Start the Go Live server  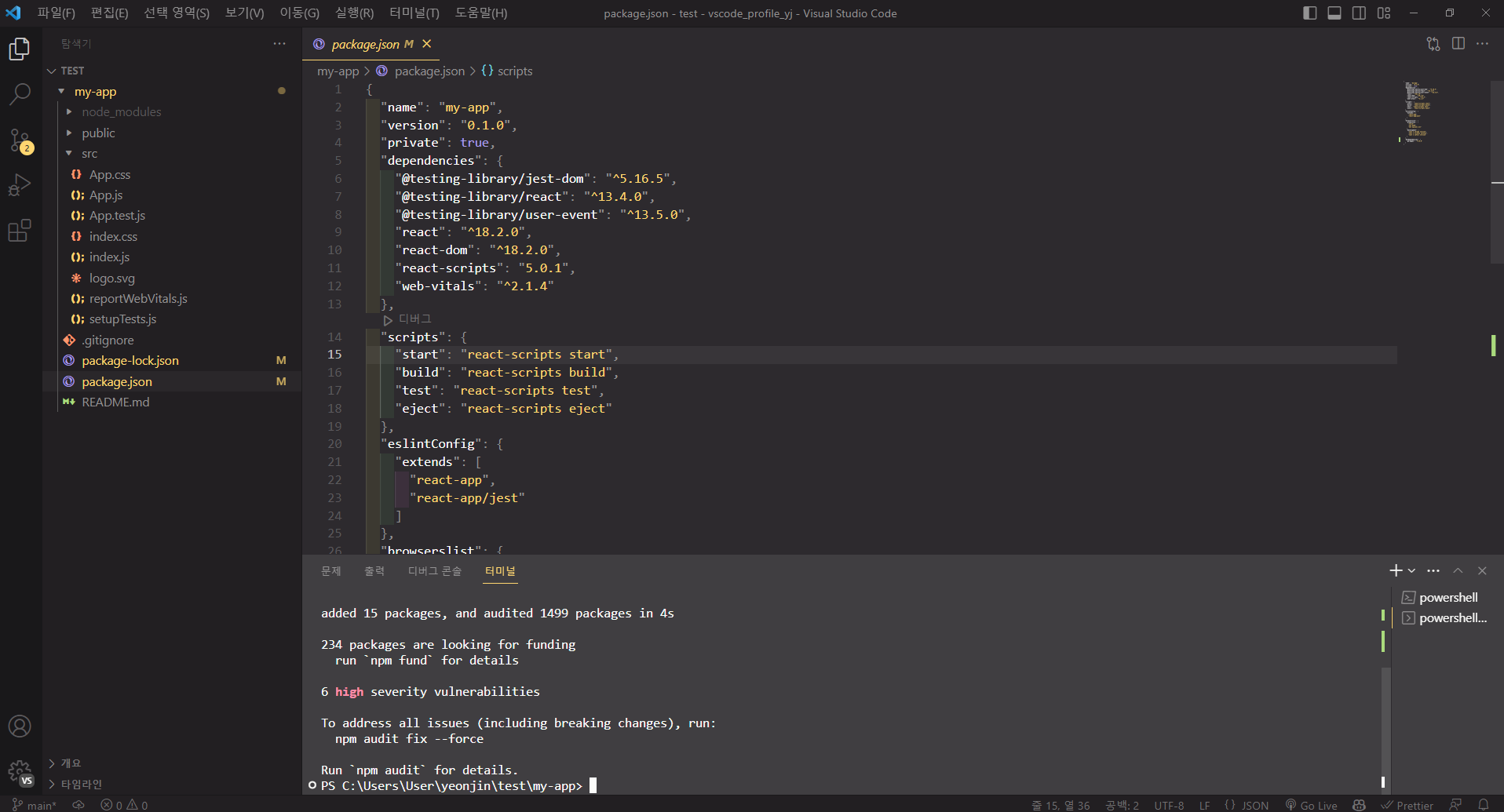point(1311,805)
